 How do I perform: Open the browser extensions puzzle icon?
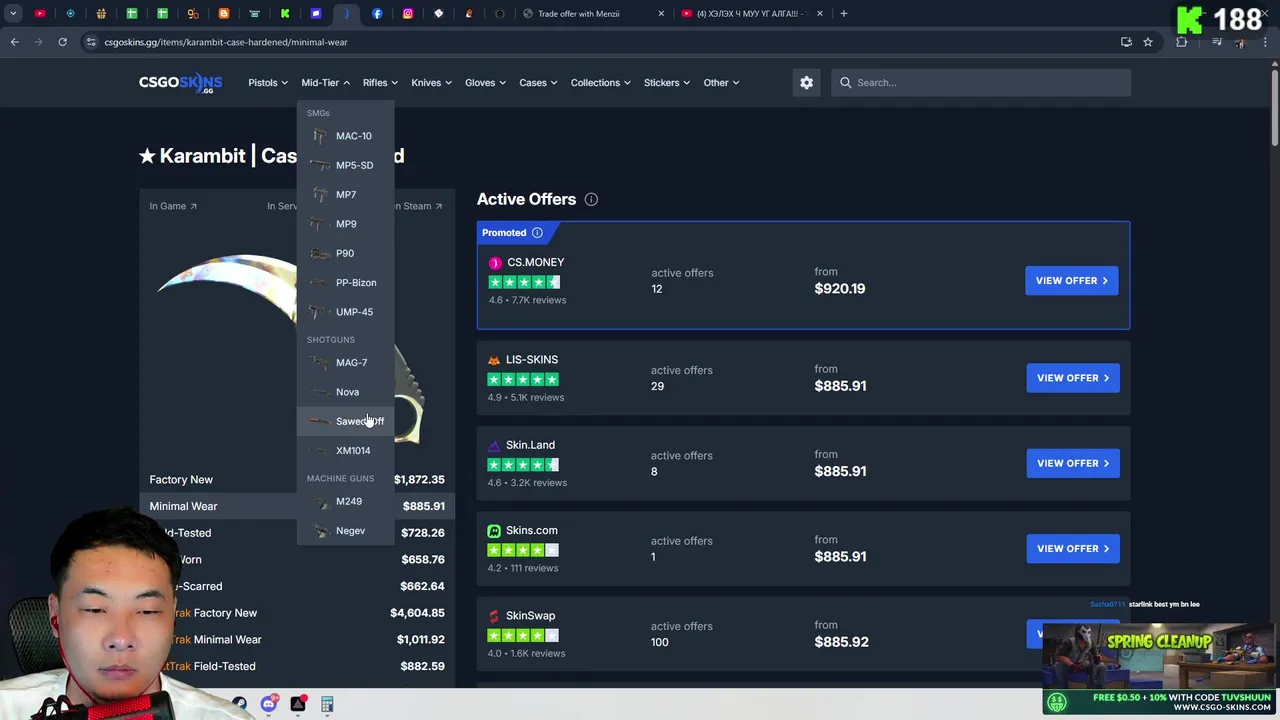pos(1182,42)
